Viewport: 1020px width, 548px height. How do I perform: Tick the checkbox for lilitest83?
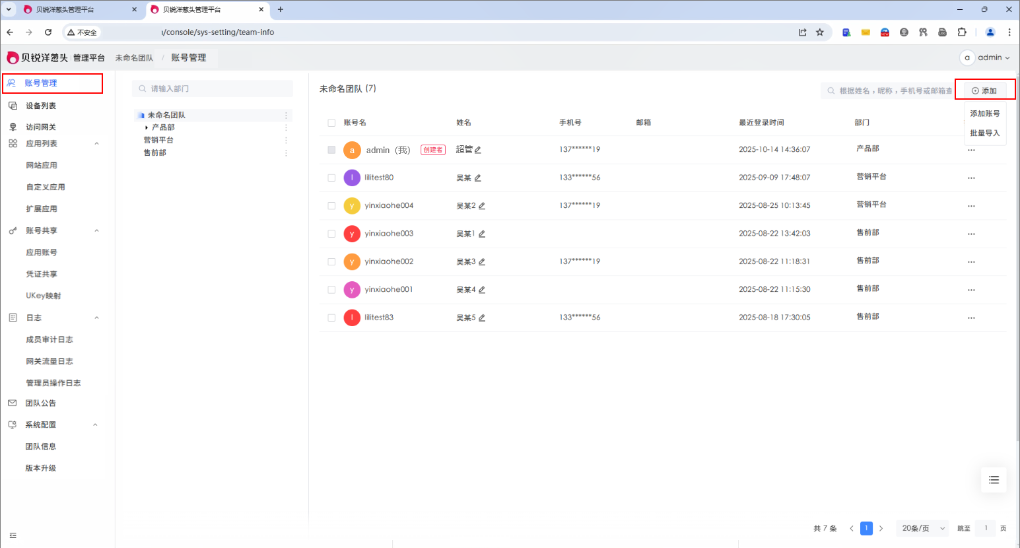(x=332, y=318)
